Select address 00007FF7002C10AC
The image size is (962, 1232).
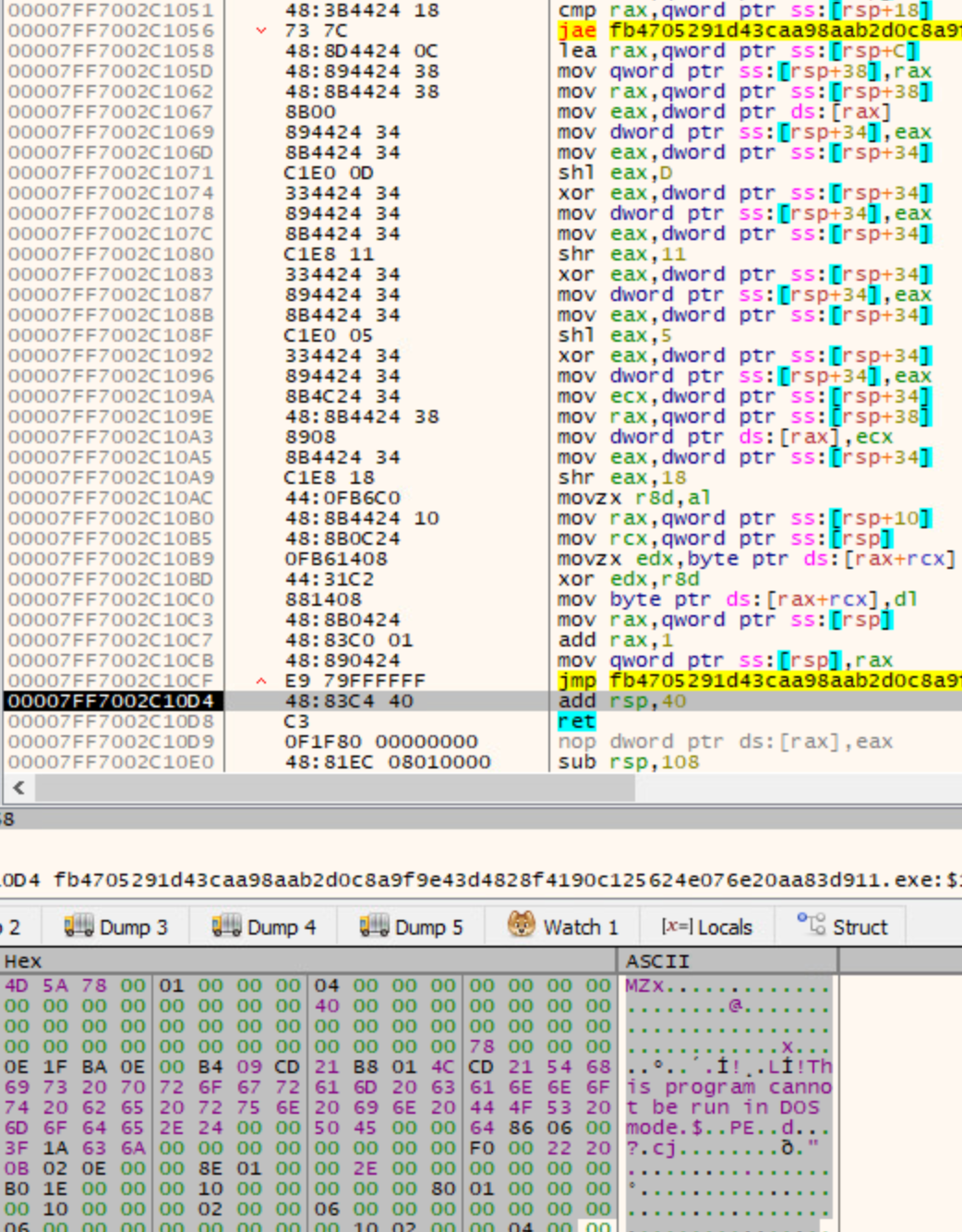pyautogui.click(x=111, y=498)
